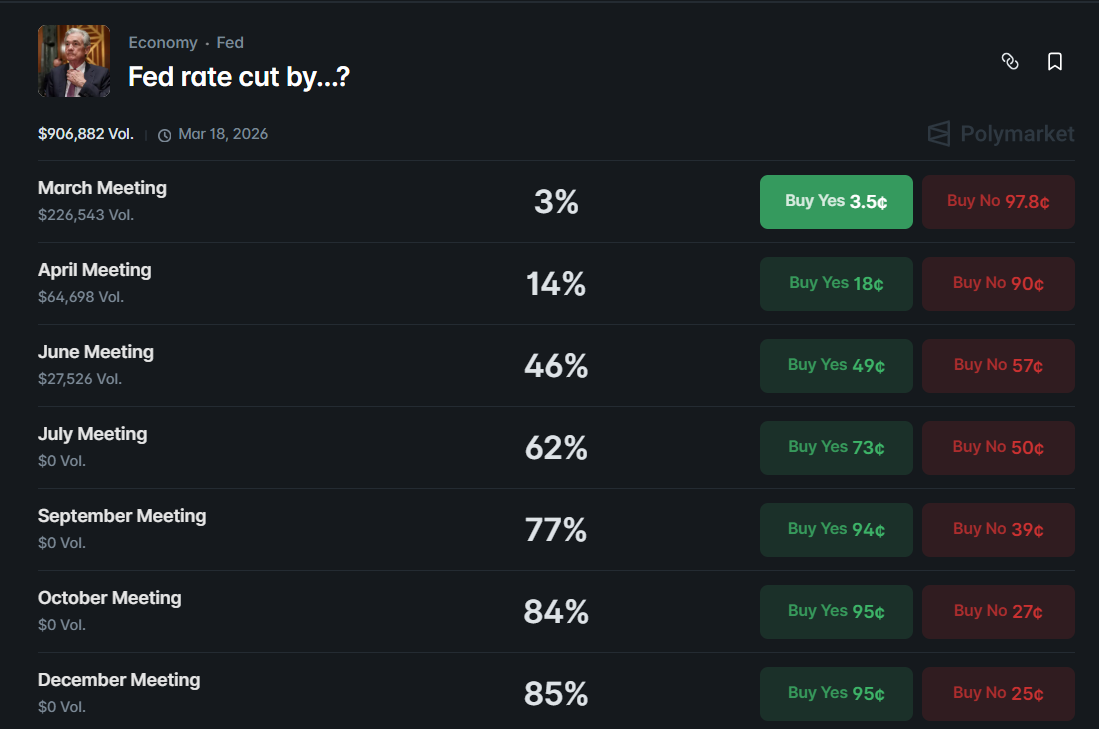Copy the market link using the chain icon
The image size is (1099, 729).
[1010, 61]
